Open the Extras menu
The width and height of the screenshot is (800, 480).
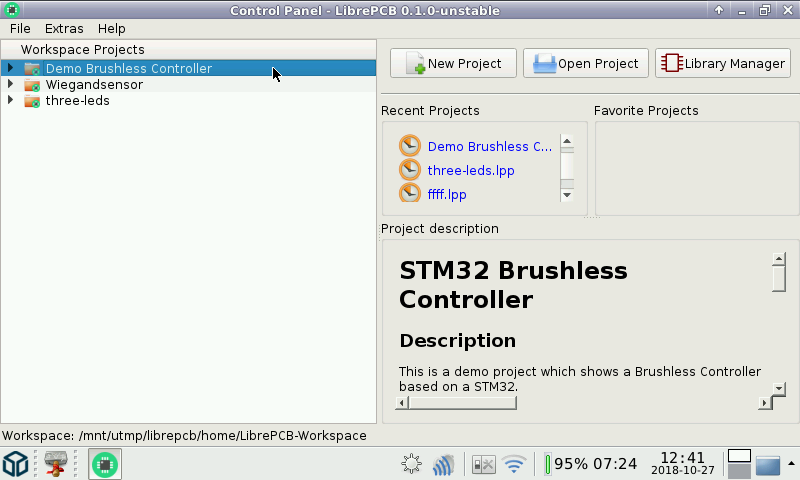coord(64,29)
